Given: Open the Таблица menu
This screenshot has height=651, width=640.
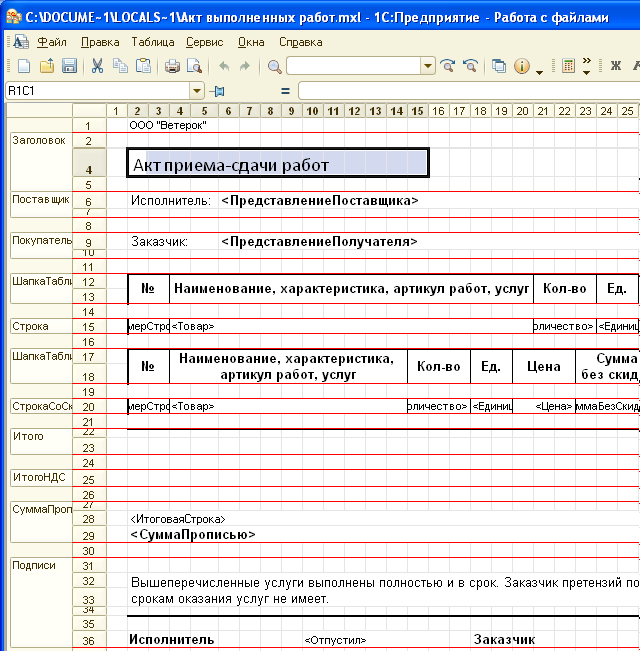Looking at the screenshot, I should 153,42.
